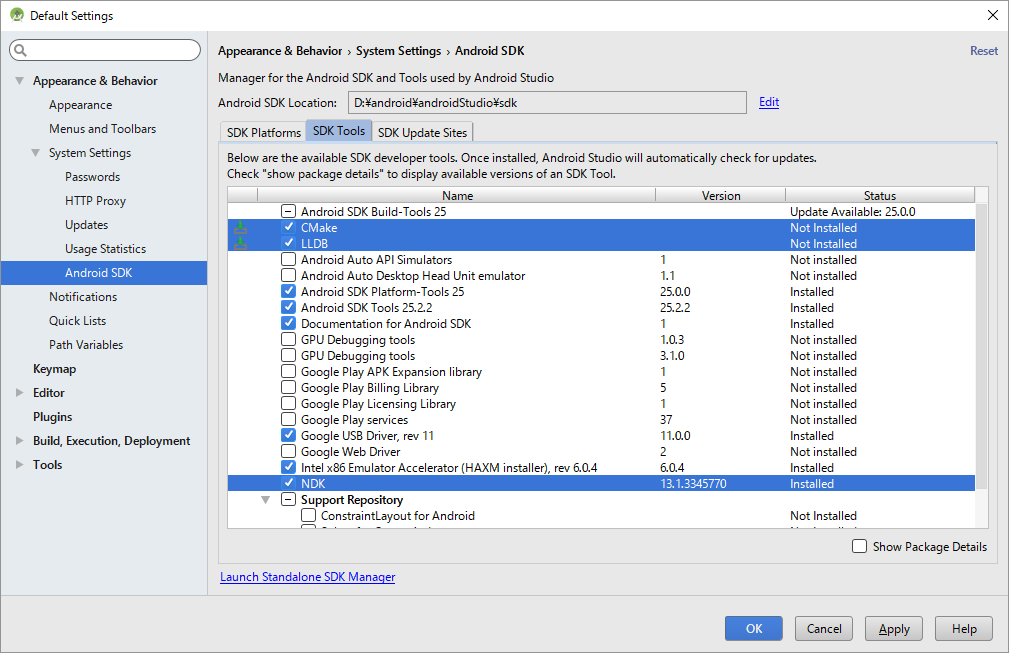
Task: Sort by Name column header
Action: coord(457,196)
